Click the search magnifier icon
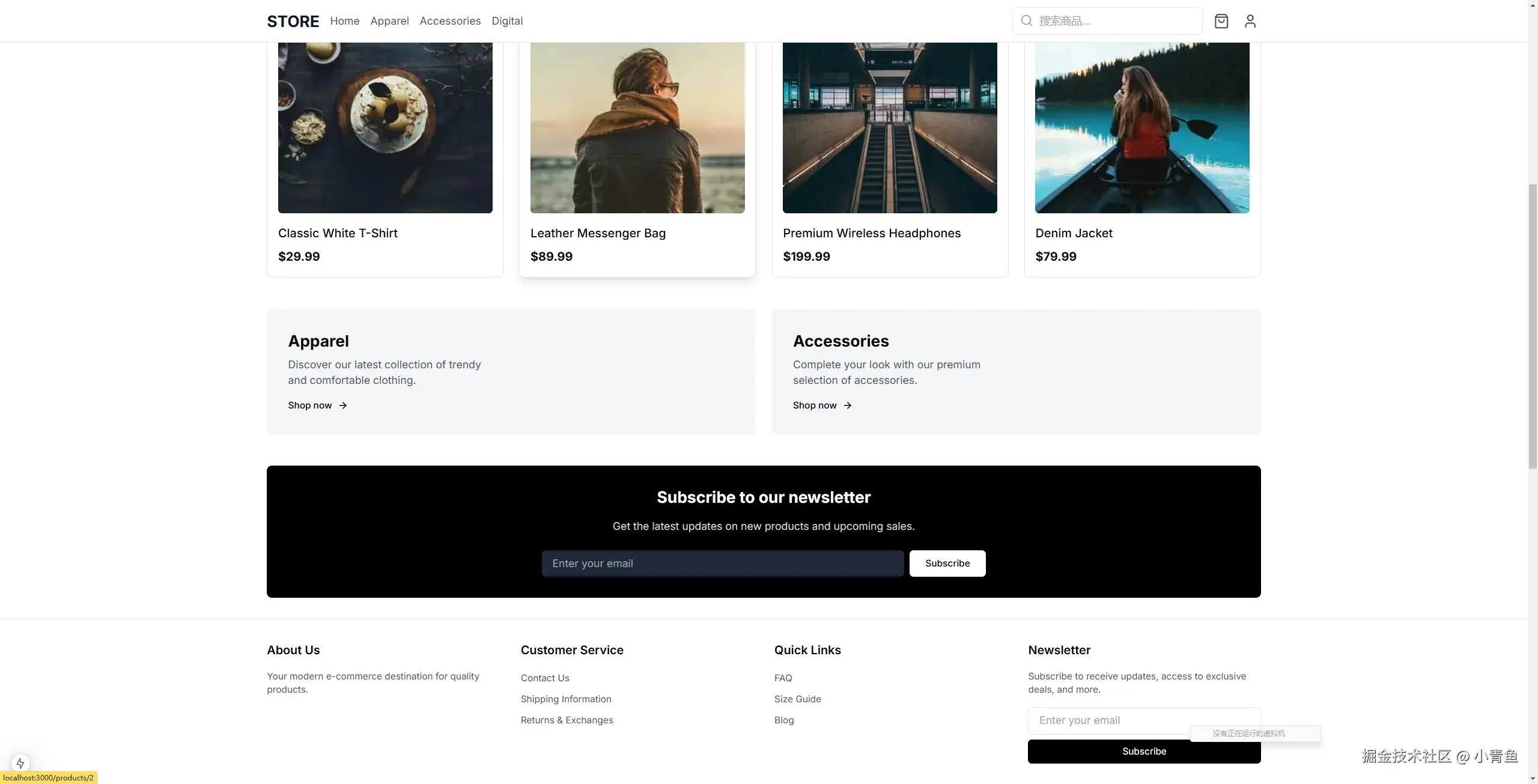The height and width of the screenshot is (784, 1538). 1027,21
